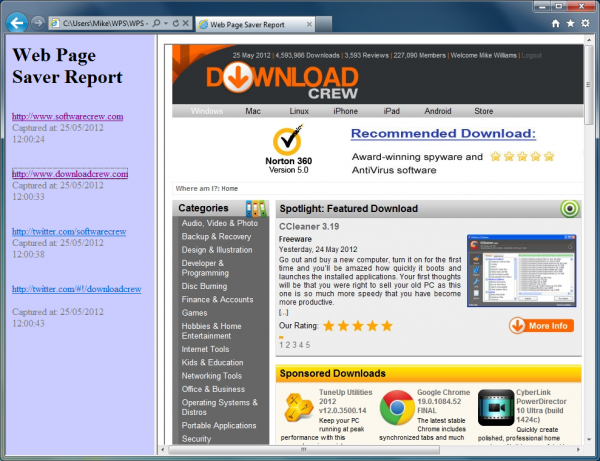
Task: Open the address bar dropdown arrow
Action: 166,23
